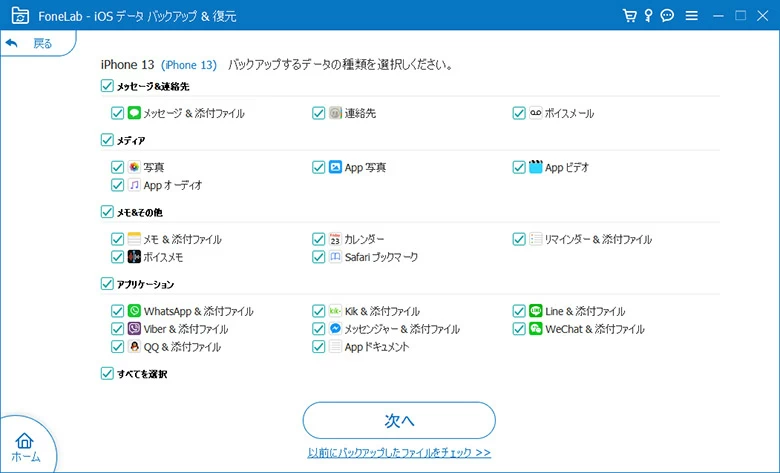Toggle the アプリケーション group checkbox
The width and height of the screenshot is (780, 473).
(107, 284)
